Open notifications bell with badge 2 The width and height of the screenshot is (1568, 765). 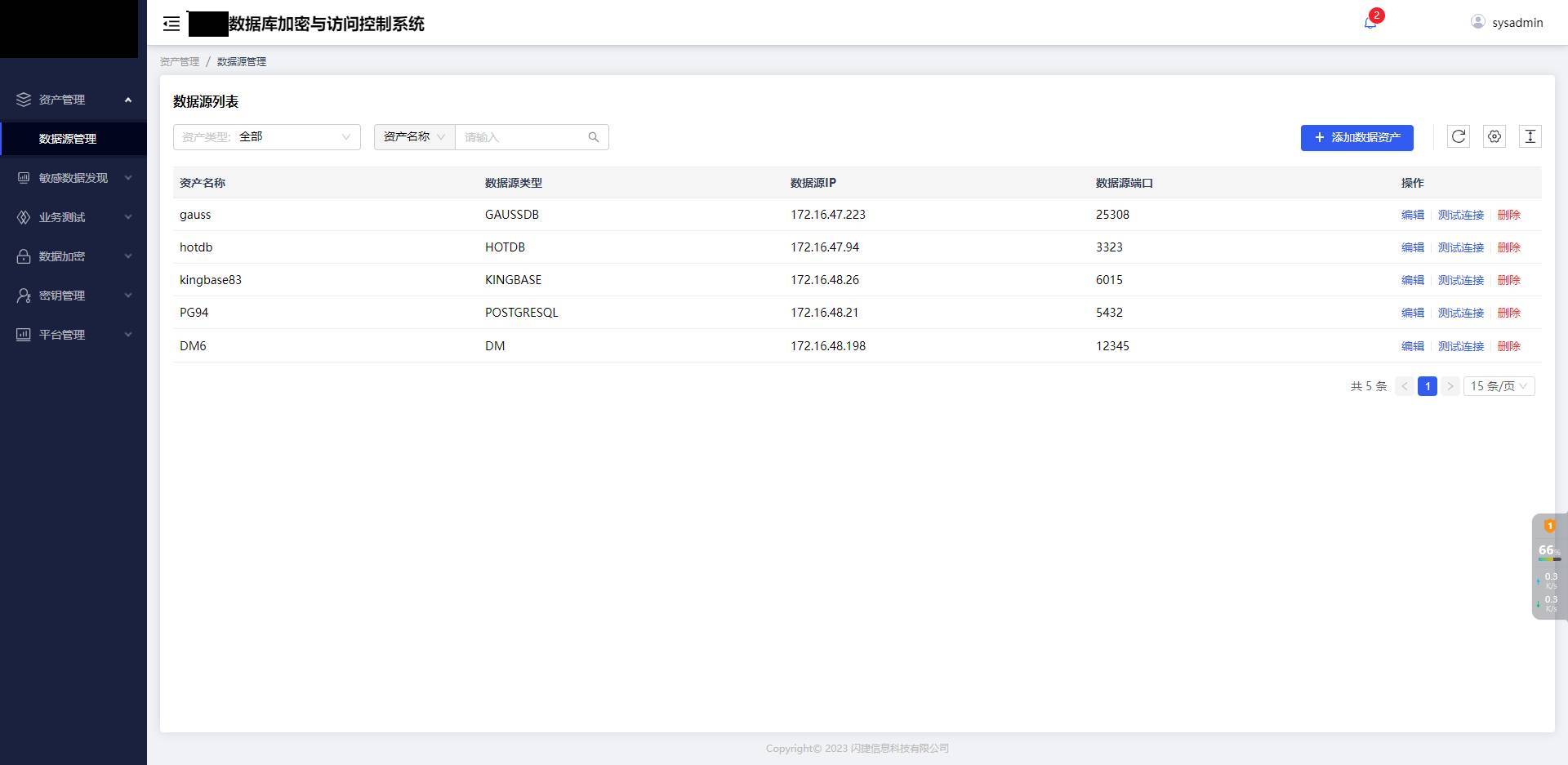pyautogui.click(x=1370, y=22)
